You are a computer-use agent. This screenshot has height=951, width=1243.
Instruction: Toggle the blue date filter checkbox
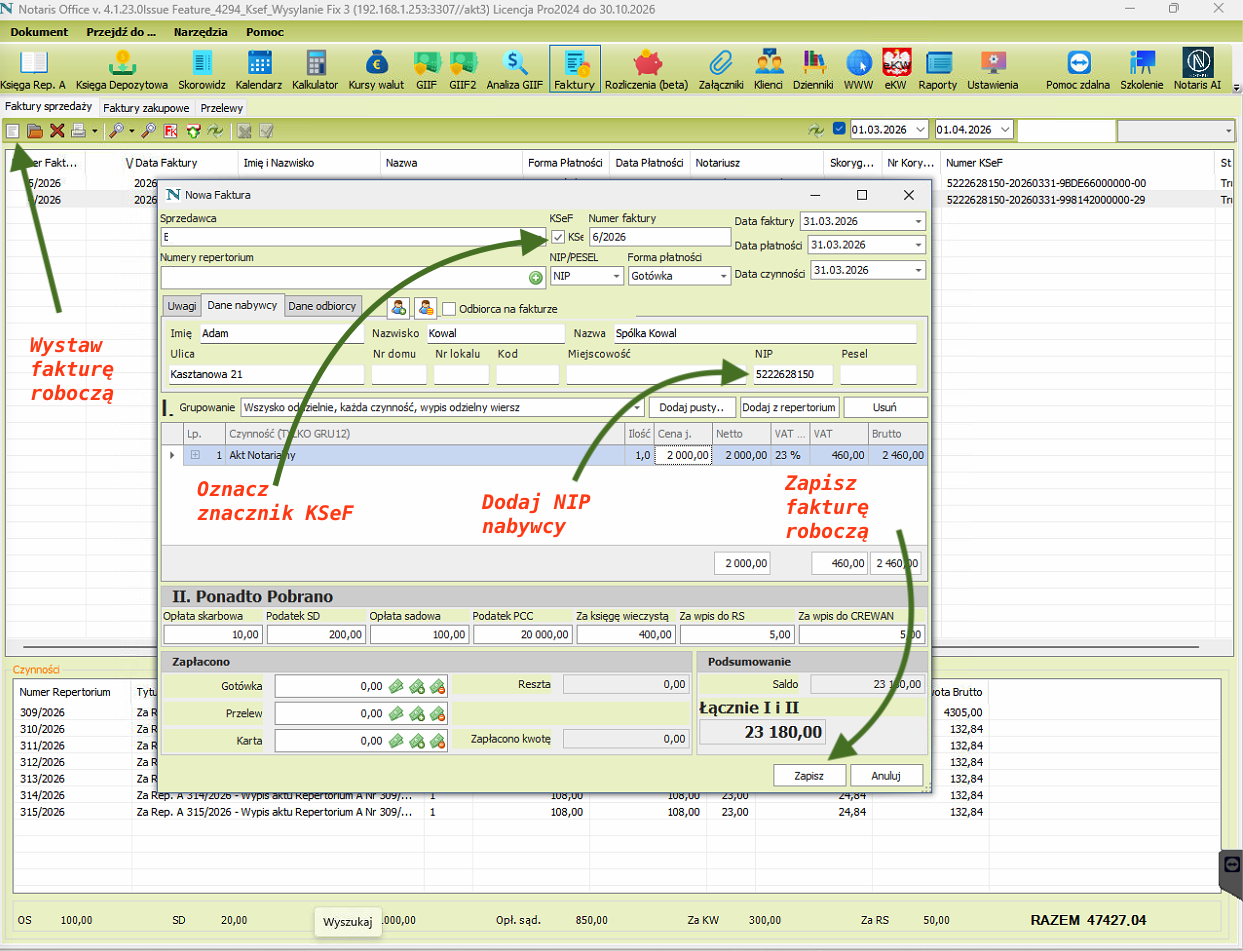[838, 129]
